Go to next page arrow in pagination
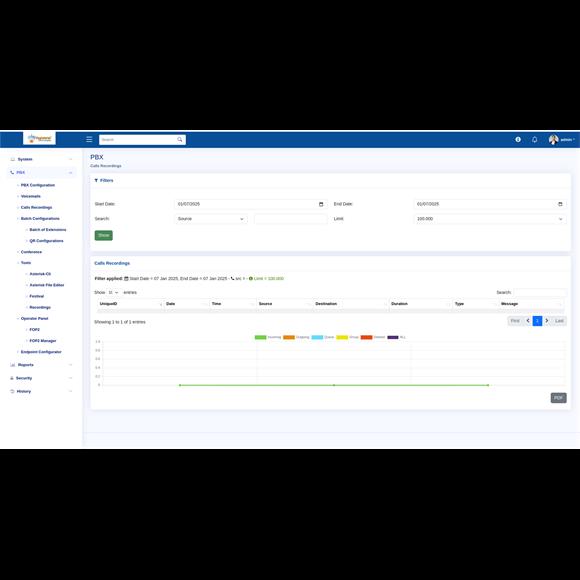The width and height of the screenshot is (580, 580). tap(547, 321)
